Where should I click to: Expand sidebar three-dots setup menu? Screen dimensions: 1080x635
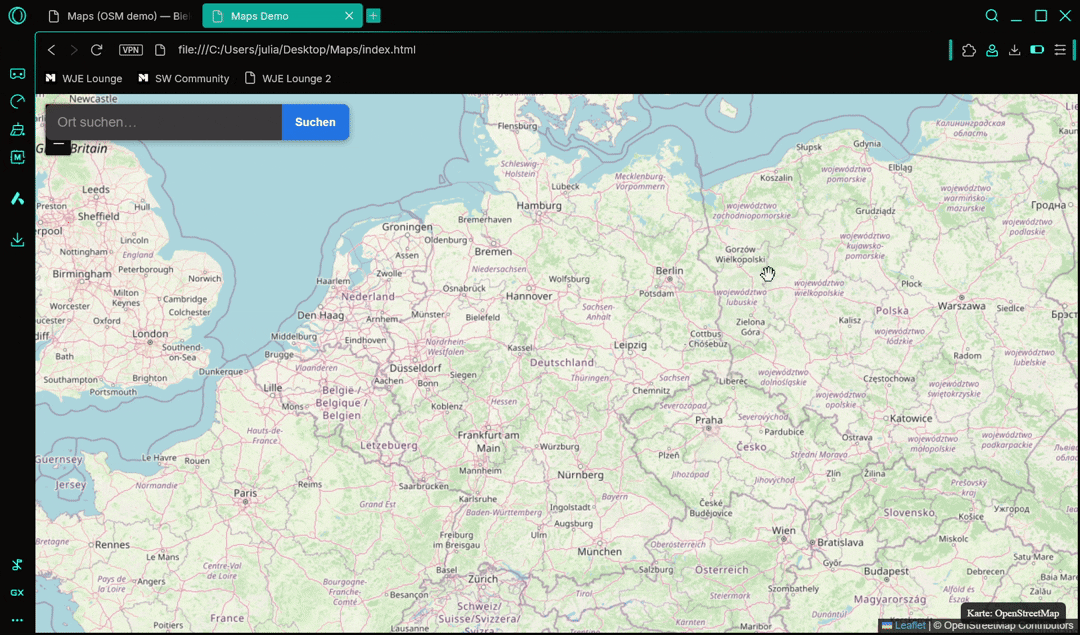pyautogui.click(x=17, y=620)
